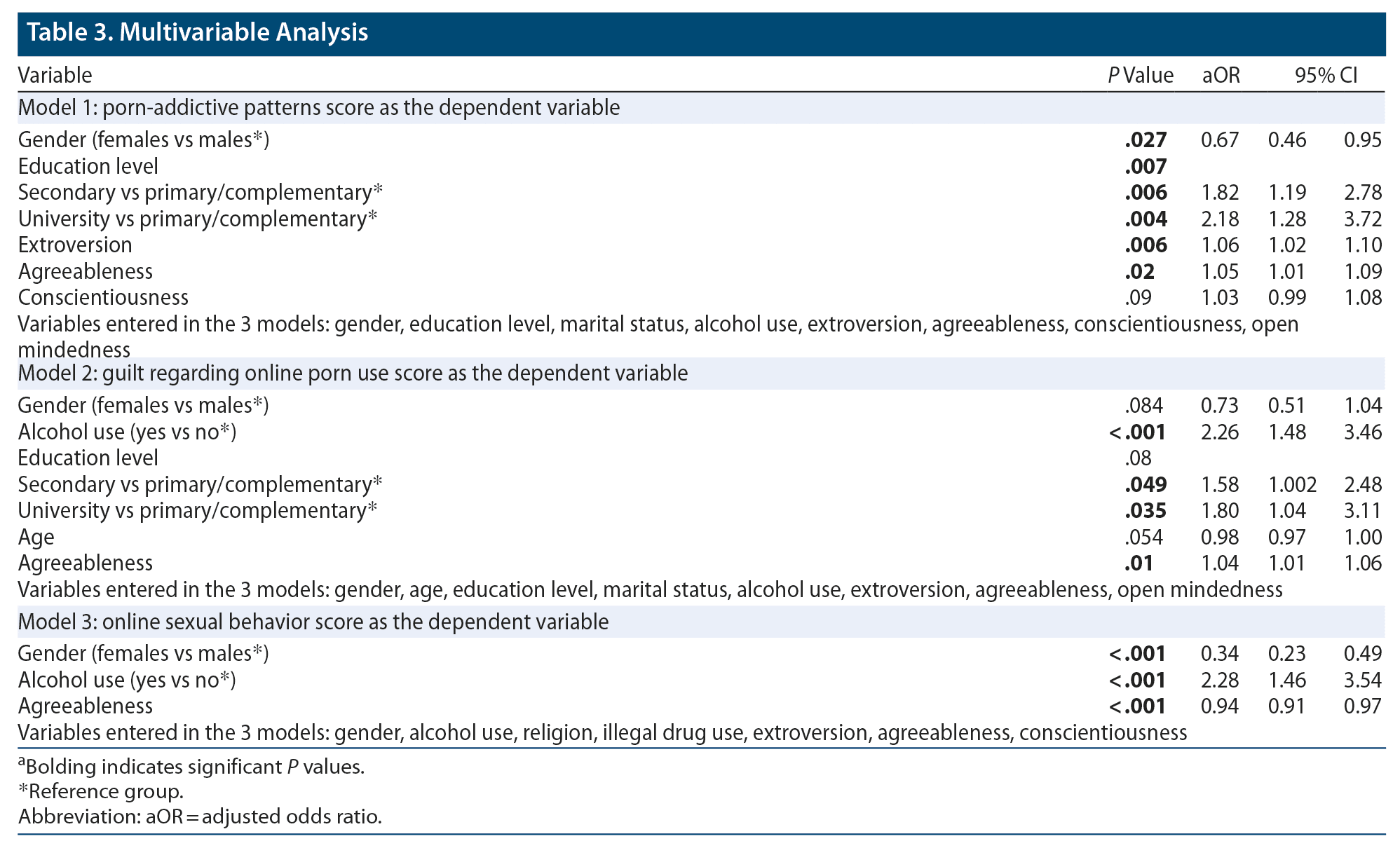This screenshot has height=855, width=1400.
Task: Click the 1.002 confidence interval value
Action: click(1292, 485)
